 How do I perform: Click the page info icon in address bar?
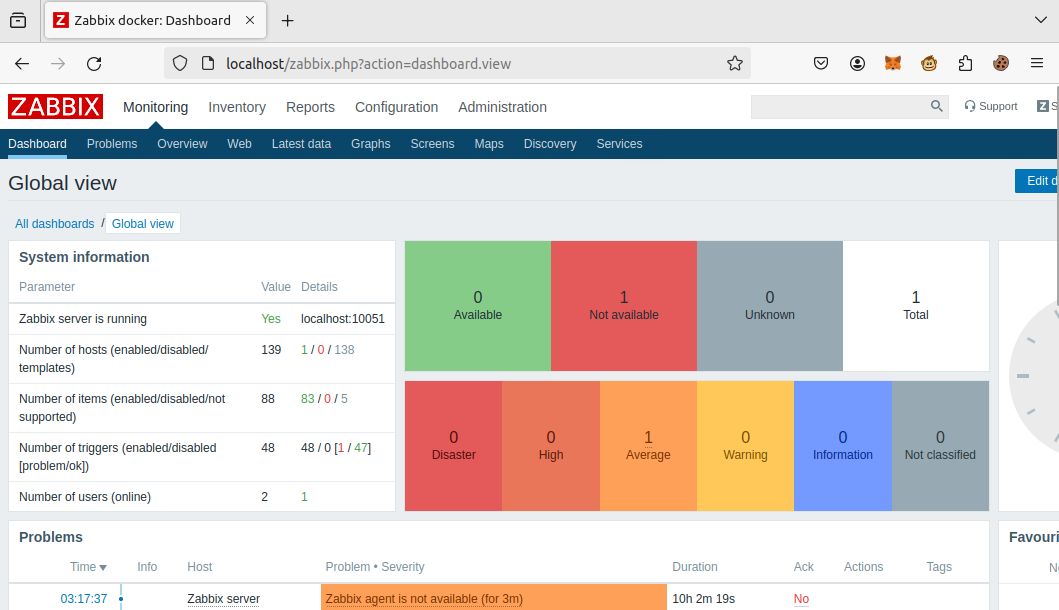tap(208, 63)
